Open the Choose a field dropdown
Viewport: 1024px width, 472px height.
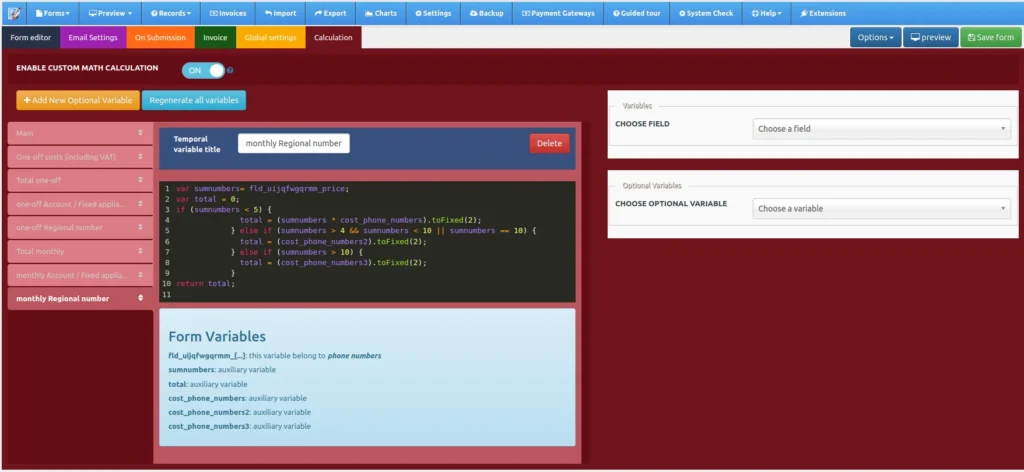coord(882,129)
